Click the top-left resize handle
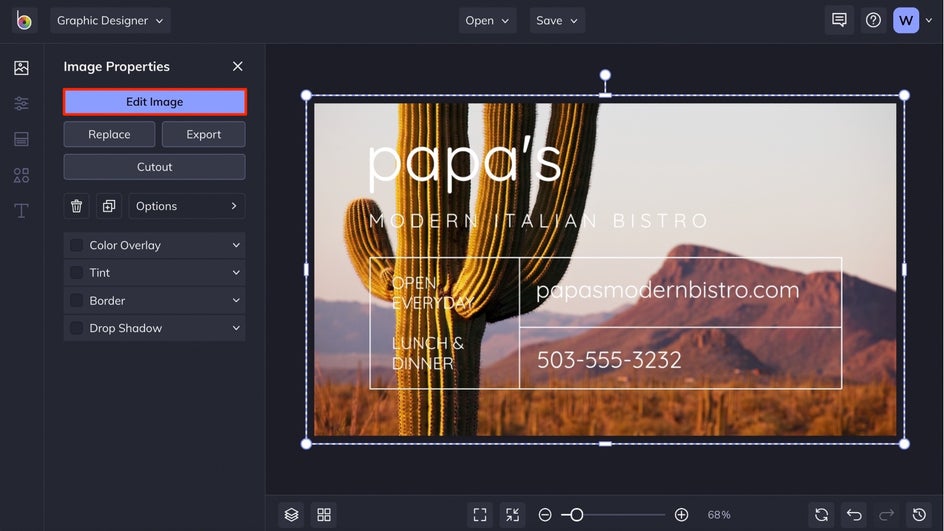The height and width of the screenshot is (531, 944). (x=306, y=95)
